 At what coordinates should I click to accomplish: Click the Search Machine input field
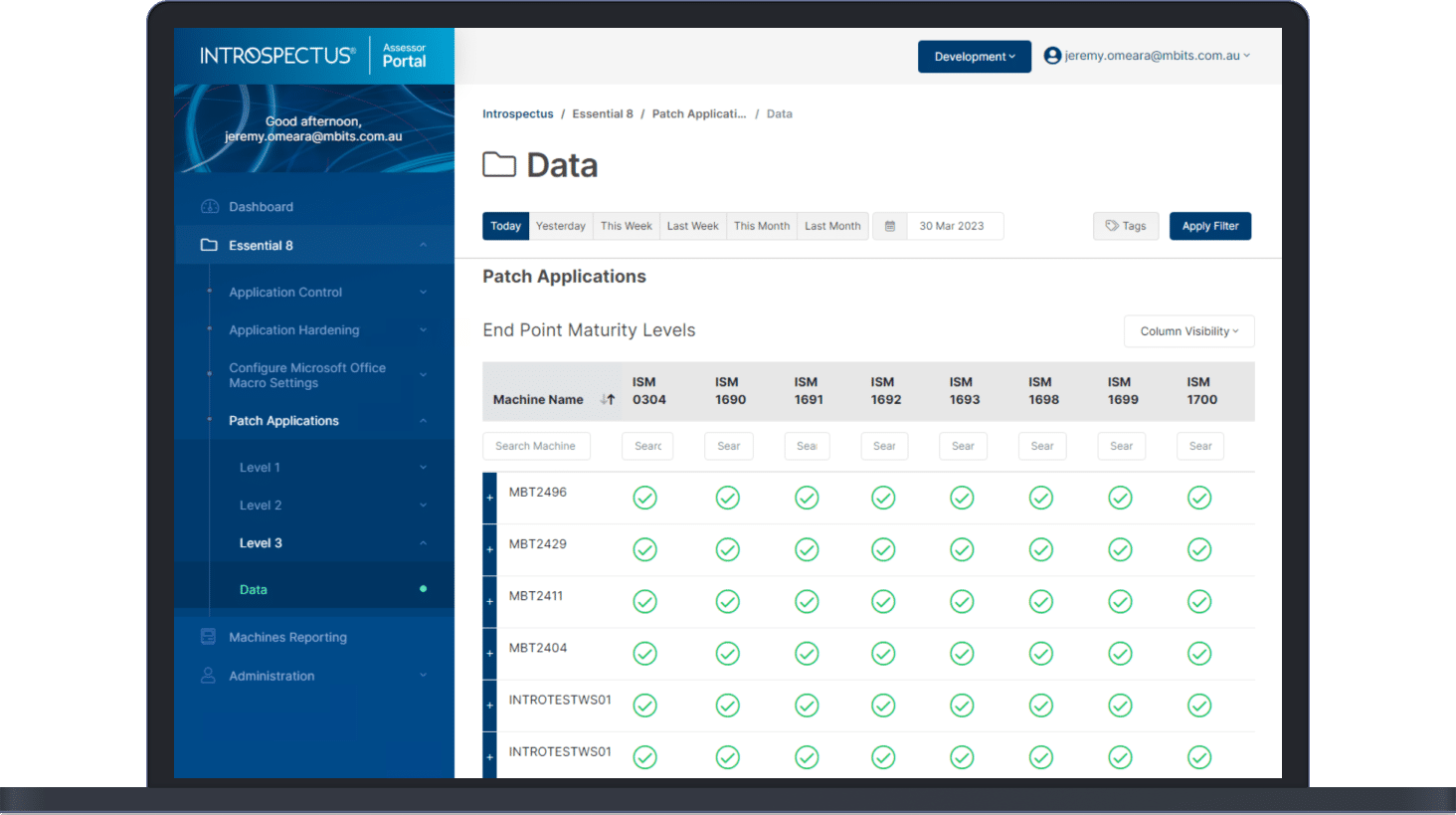[536, 446]
